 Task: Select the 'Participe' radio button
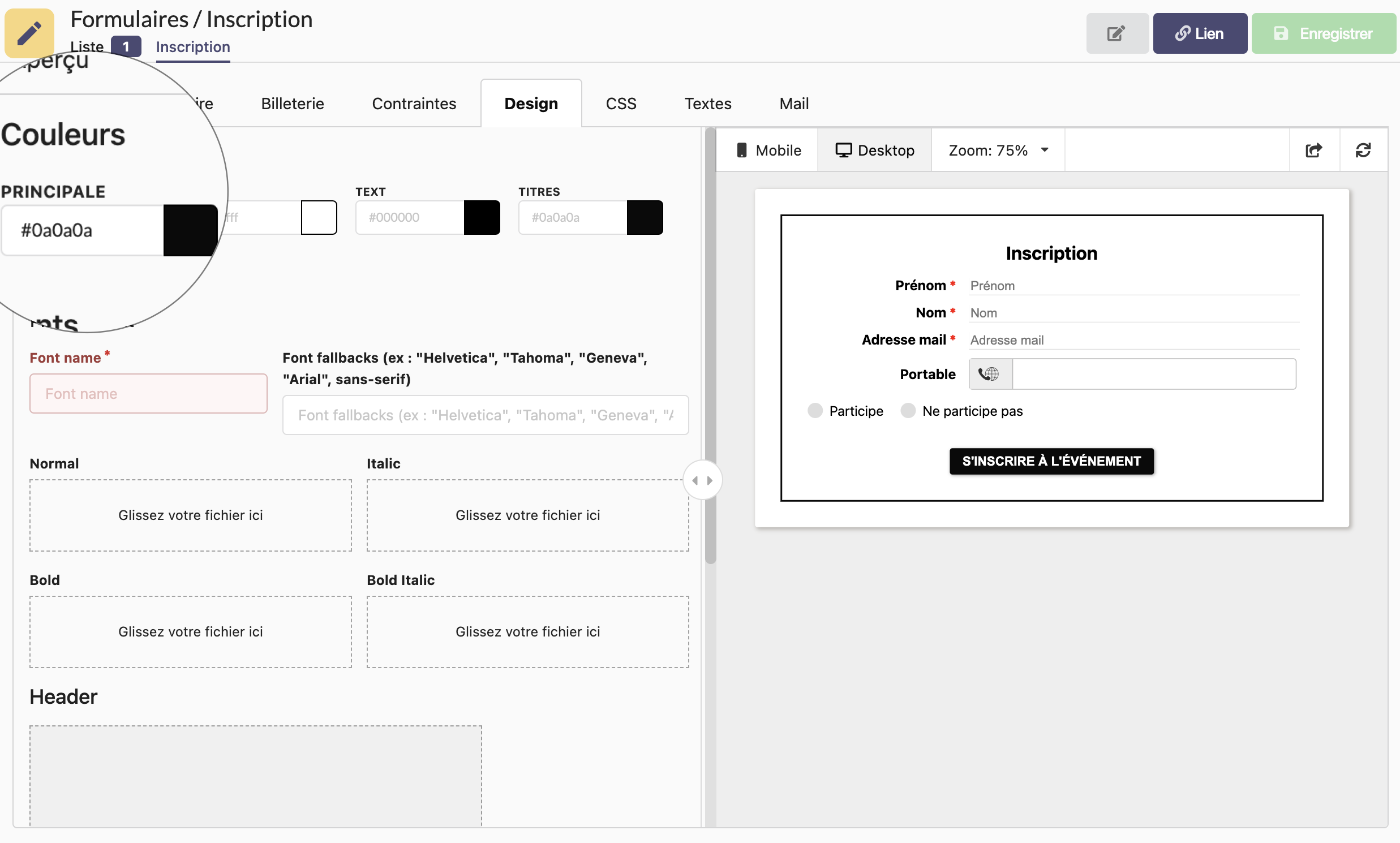pos(816,410)
